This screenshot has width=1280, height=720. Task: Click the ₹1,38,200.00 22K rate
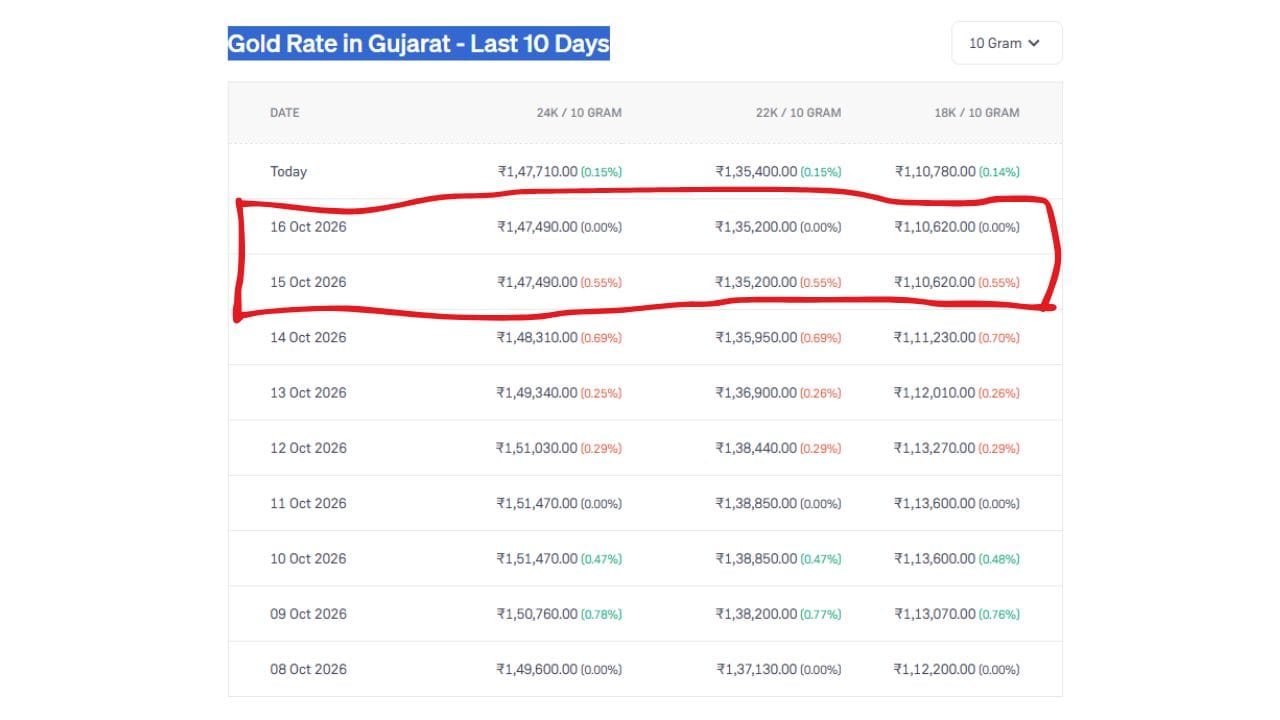(756, 614)
